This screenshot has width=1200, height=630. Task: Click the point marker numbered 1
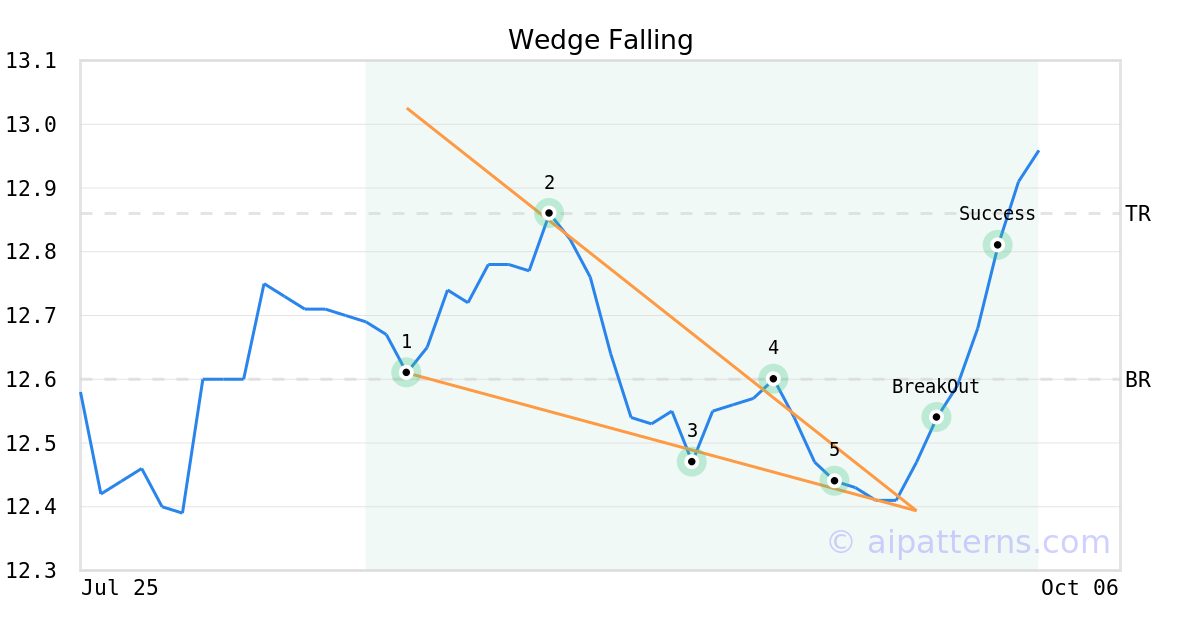pyautogui.click(x=406, y=372)
